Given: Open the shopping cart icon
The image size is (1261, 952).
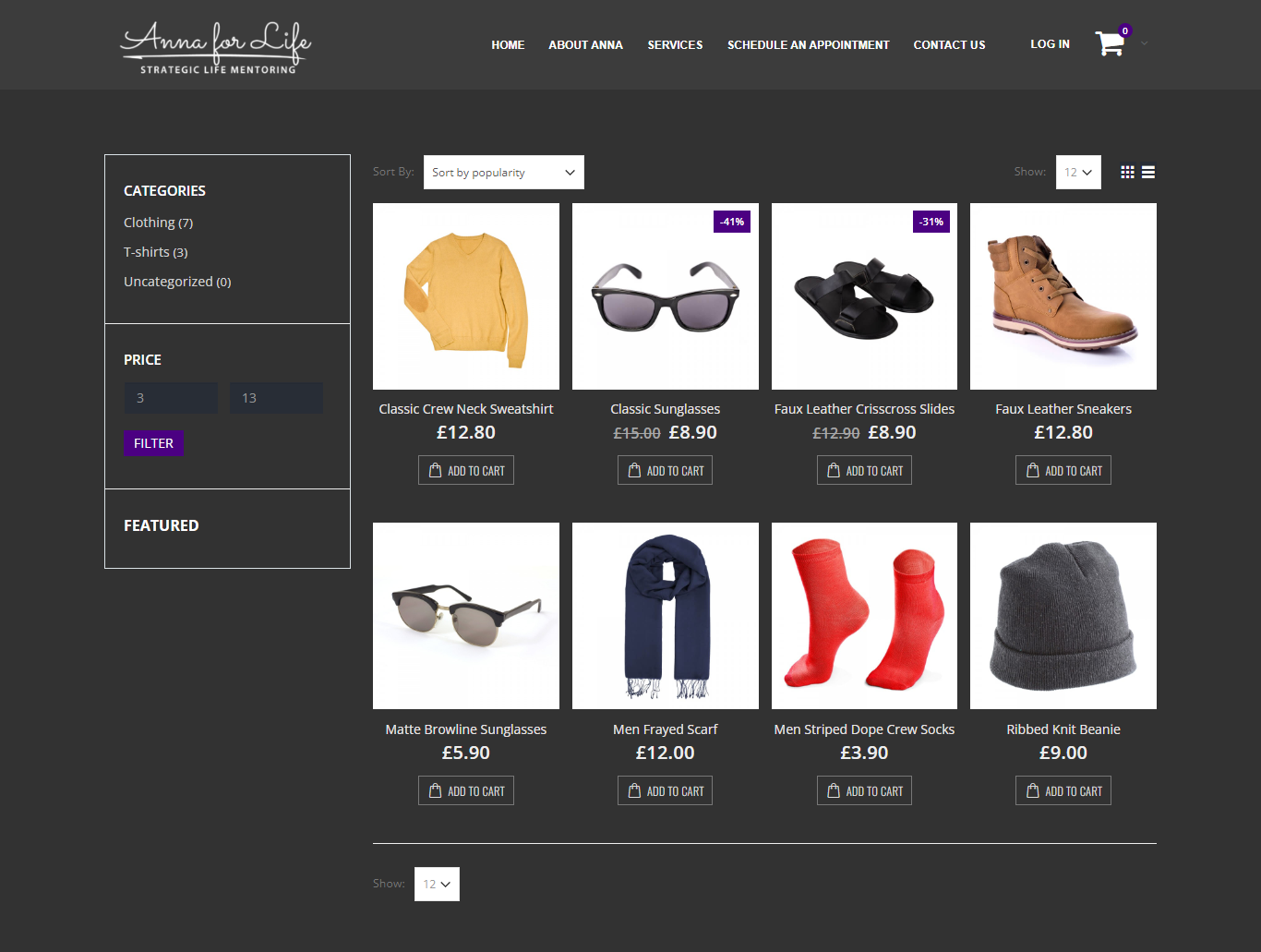Looking at the screenshot, I should 1109,43.
